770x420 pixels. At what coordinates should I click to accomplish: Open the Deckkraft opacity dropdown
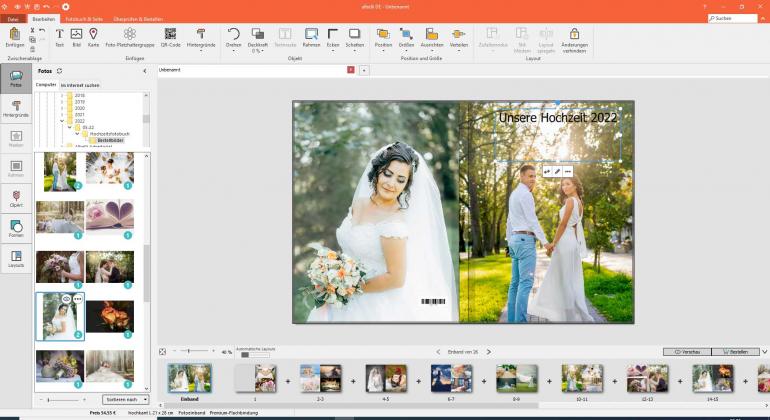[257, 39]
